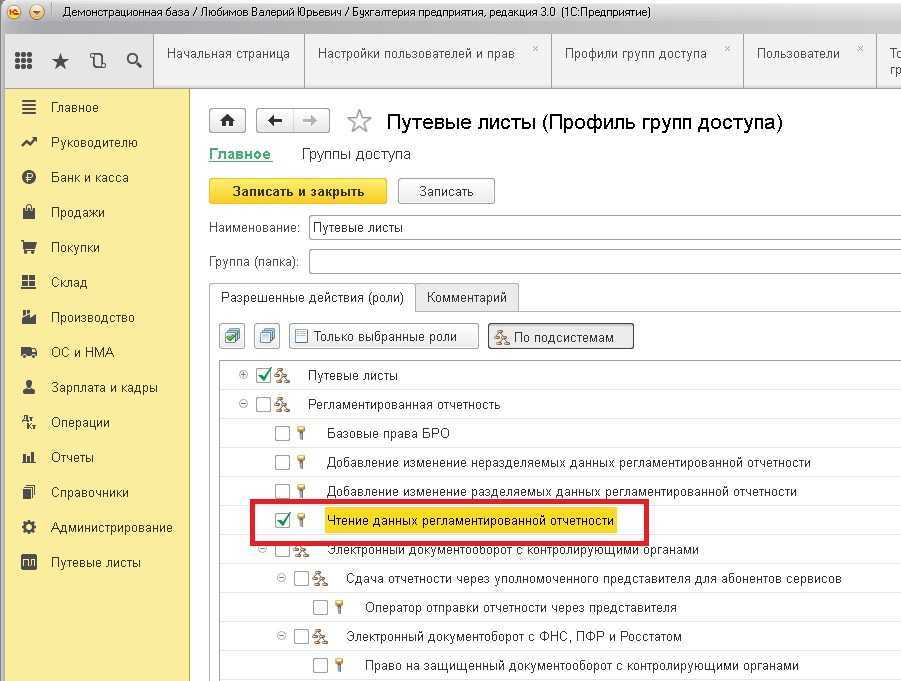This screenshot has height=681, width=901.
Task: Open the Главное form link
Action: [x=240, y=154]
